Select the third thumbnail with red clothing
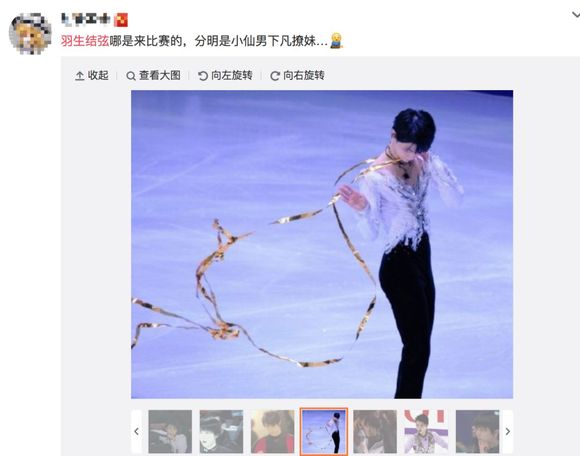 [x=273, y=431]
